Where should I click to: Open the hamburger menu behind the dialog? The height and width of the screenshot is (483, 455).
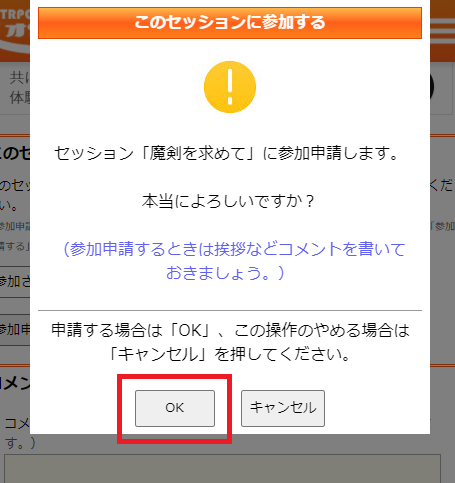point(442,29)
